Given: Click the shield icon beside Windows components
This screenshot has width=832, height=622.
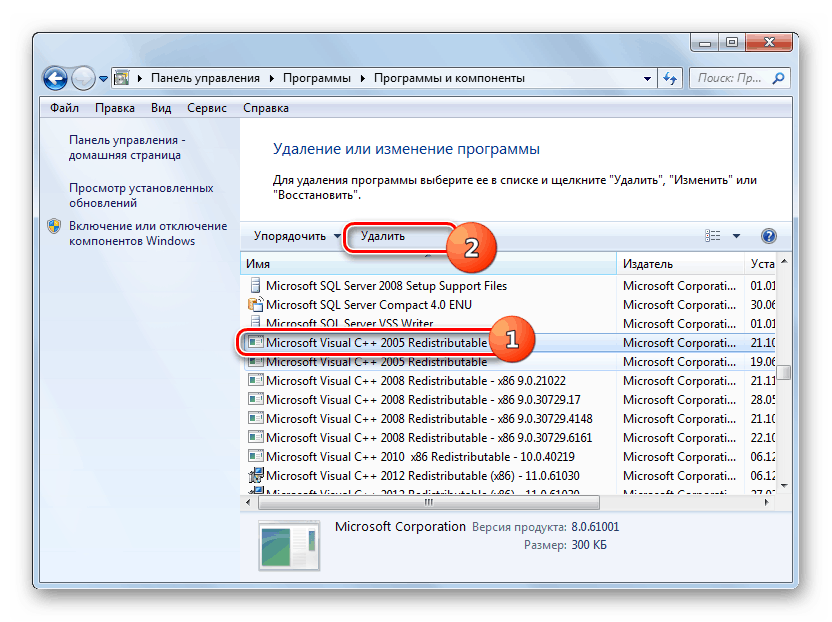Looking at the screenshot, I should pyautogui.click(x=54, y=227).
